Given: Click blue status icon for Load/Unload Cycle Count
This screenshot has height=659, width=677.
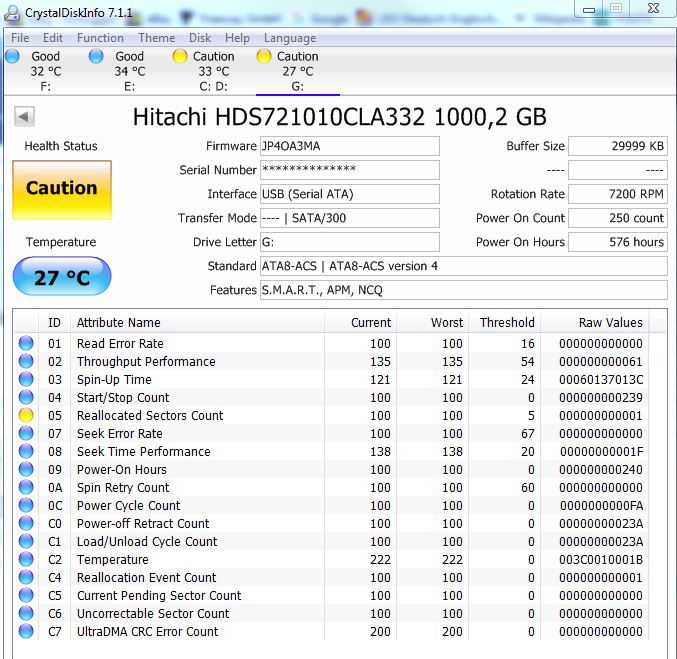Looking at the screenshot, I should tap(26, 542).
